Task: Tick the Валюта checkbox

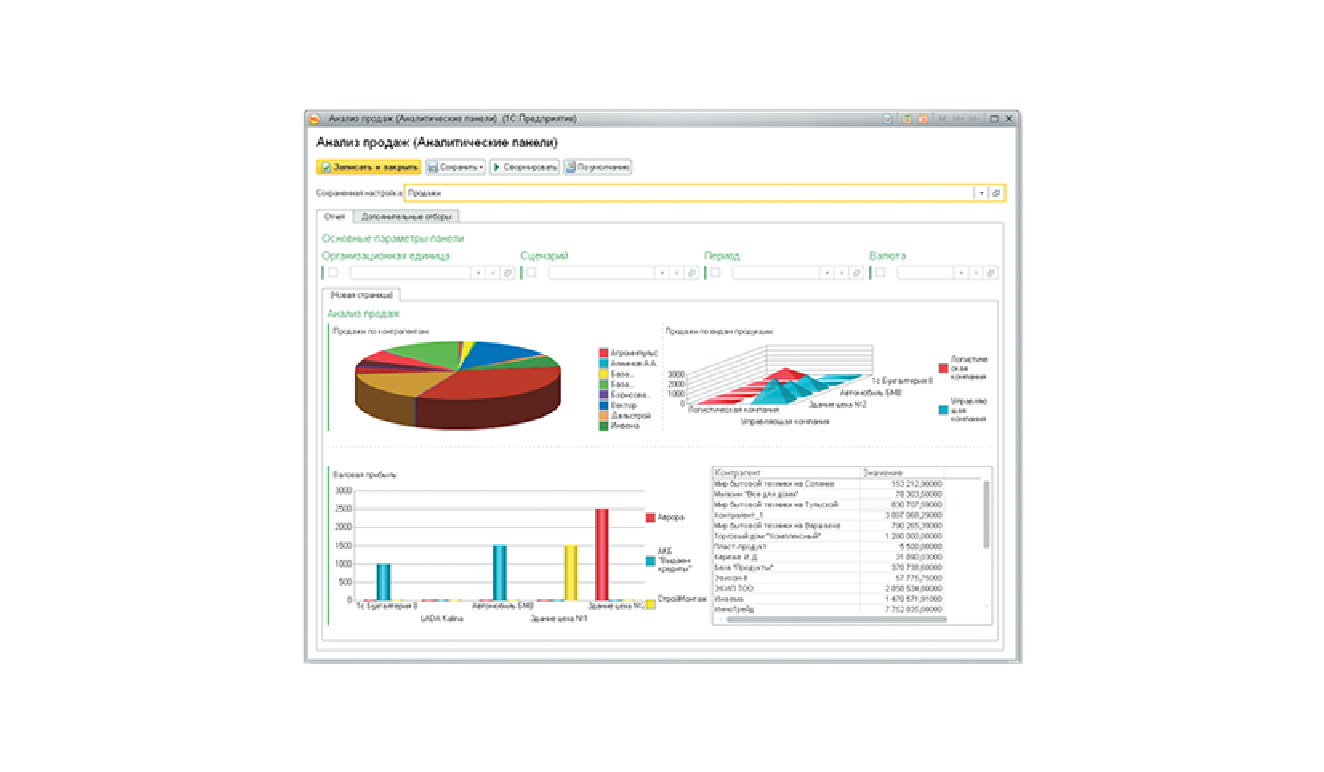Action: coord(882,272)
